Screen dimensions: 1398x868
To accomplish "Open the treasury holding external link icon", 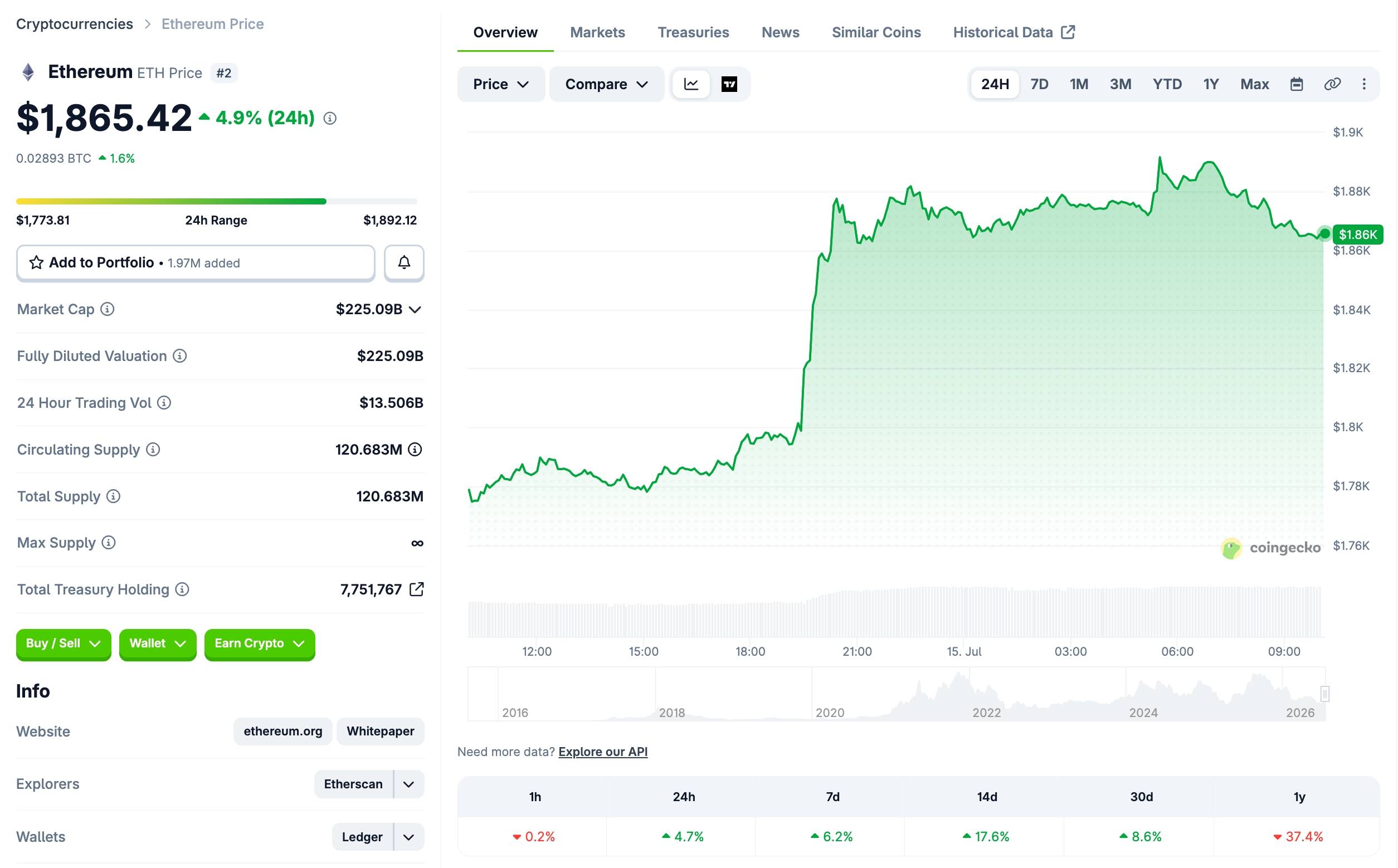I will point(416,589).
